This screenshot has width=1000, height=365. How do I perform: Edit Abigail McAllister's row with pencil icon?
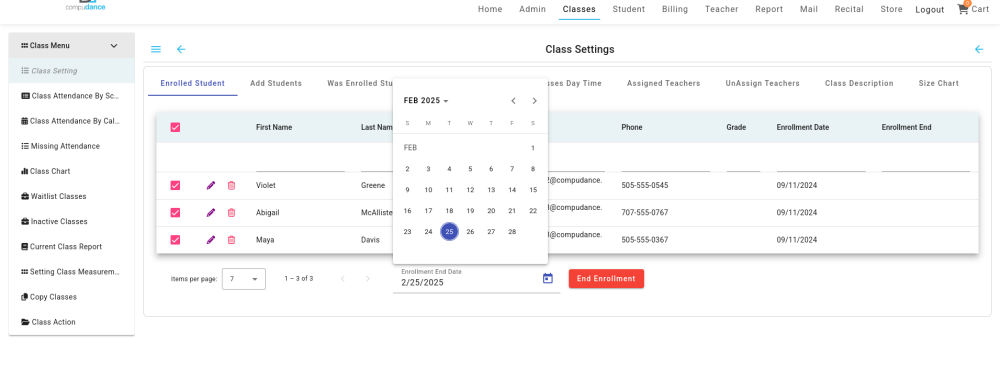click(211, 212)
